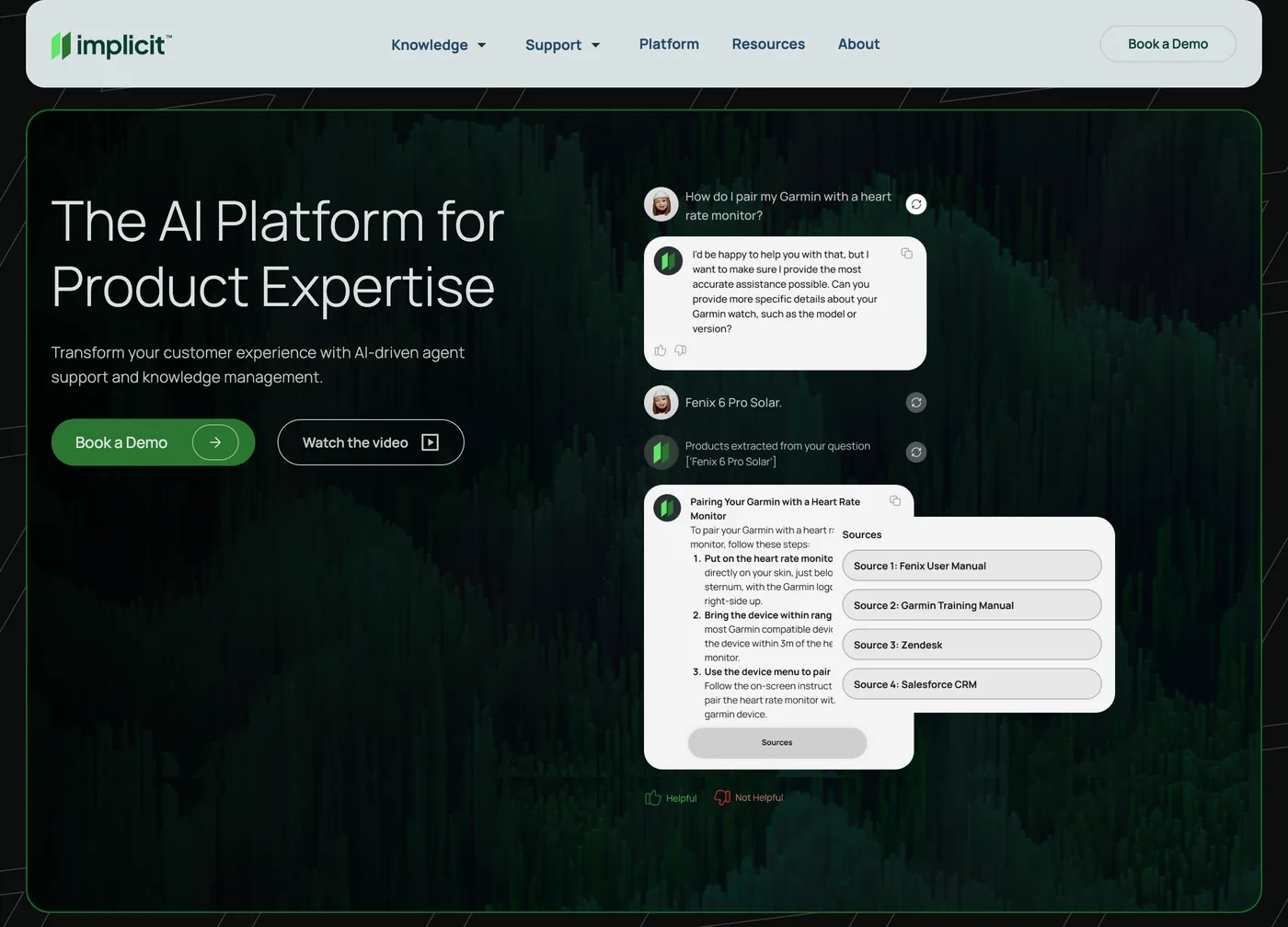Open Source 4: Salesforce CRM
This screenshot has height=927, width=1288.
click(972, 684)
